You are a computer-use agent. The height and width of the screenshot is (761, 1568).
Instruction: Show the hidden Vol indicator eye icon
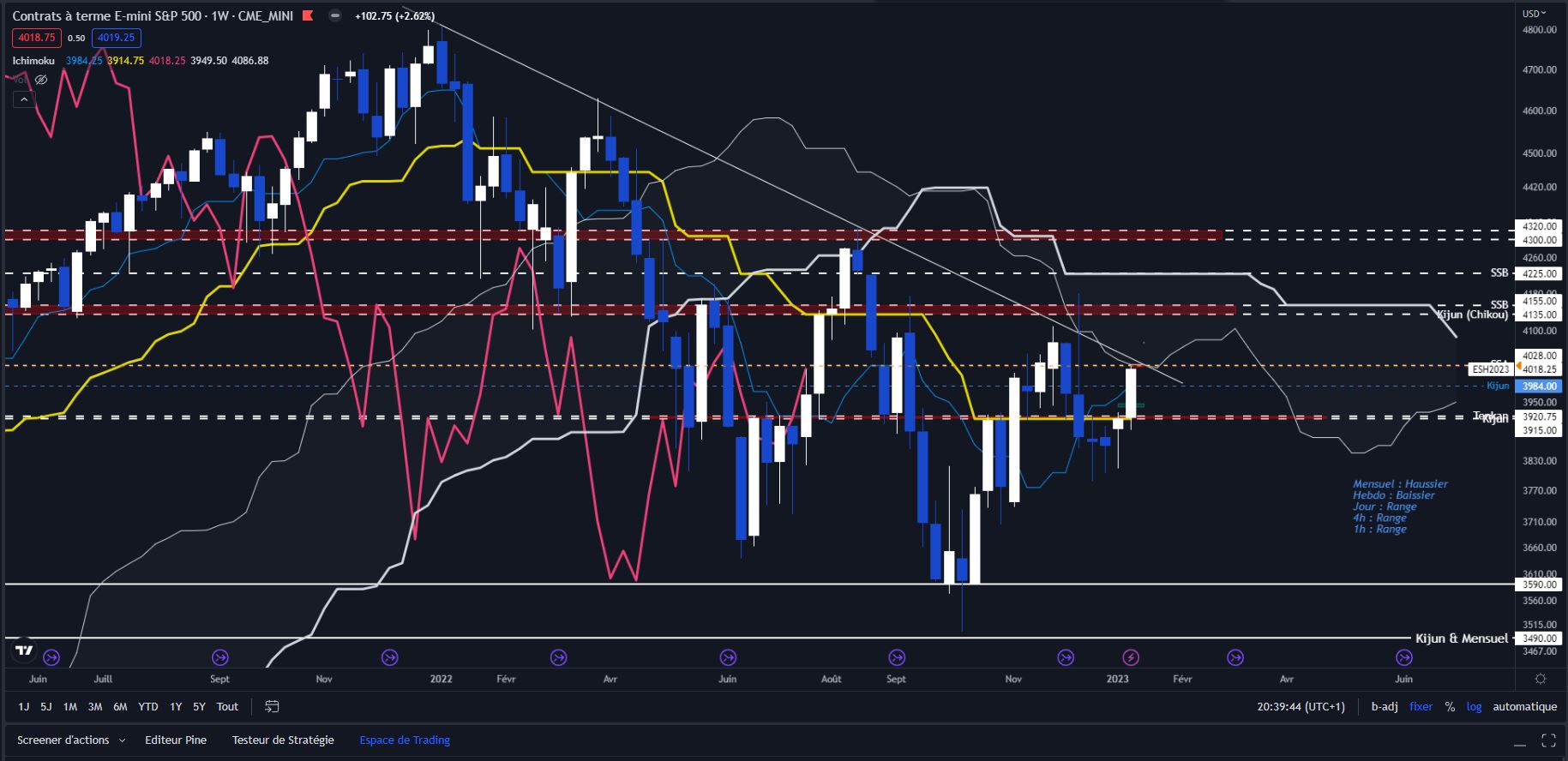click(41, 80)
